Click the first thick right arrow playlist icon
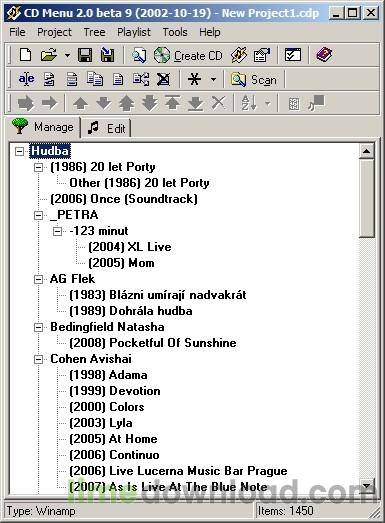This screenshot has width=385, height=523. (x=26, y=103)
